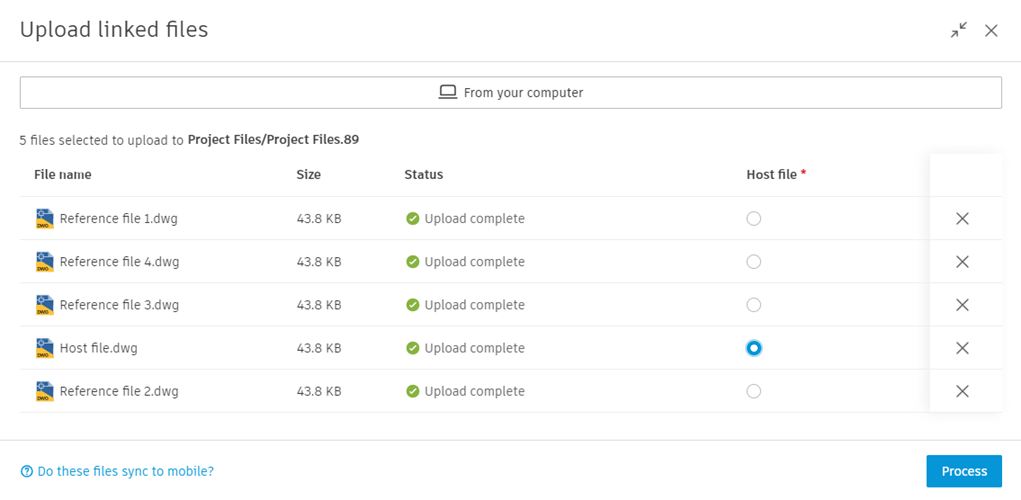This screenshot has width=1021, height=500.
Task: Remove Reference file 1.dwg from upload list
Action: (962, 219)
